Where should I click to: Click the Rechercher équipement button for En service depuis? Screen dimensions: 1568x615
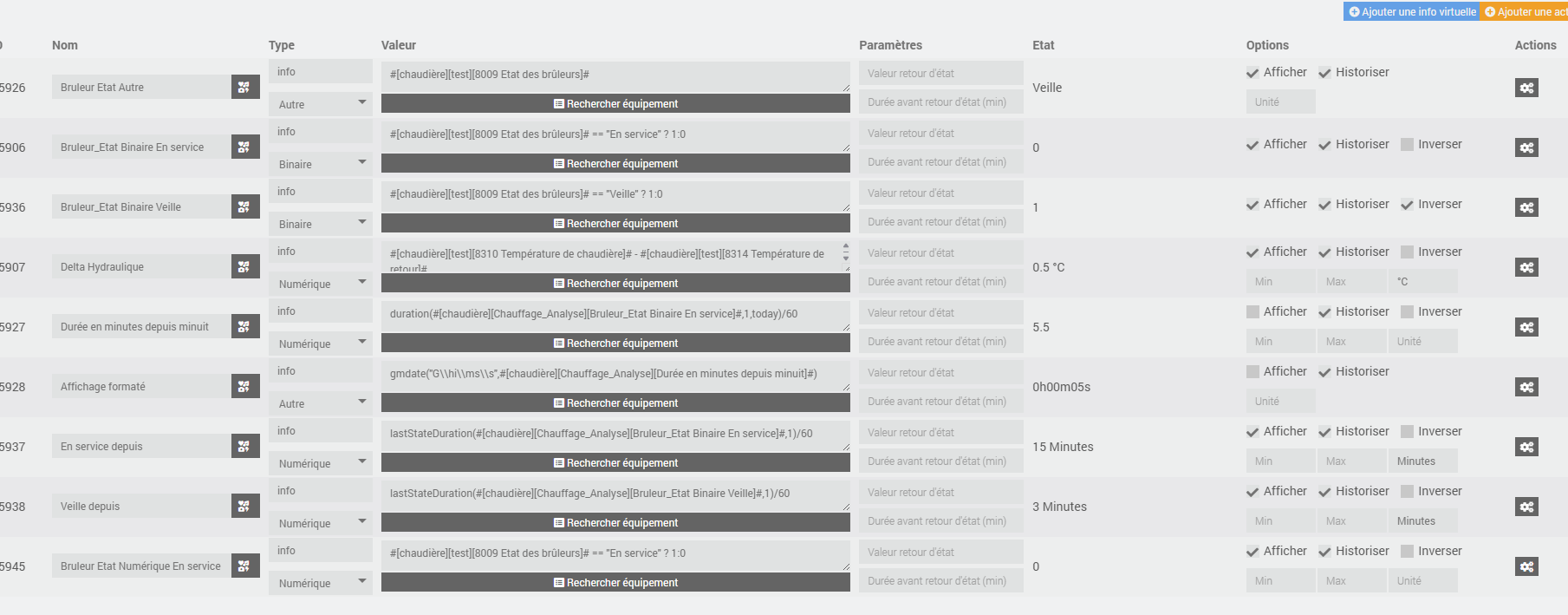tap(615, 463)
